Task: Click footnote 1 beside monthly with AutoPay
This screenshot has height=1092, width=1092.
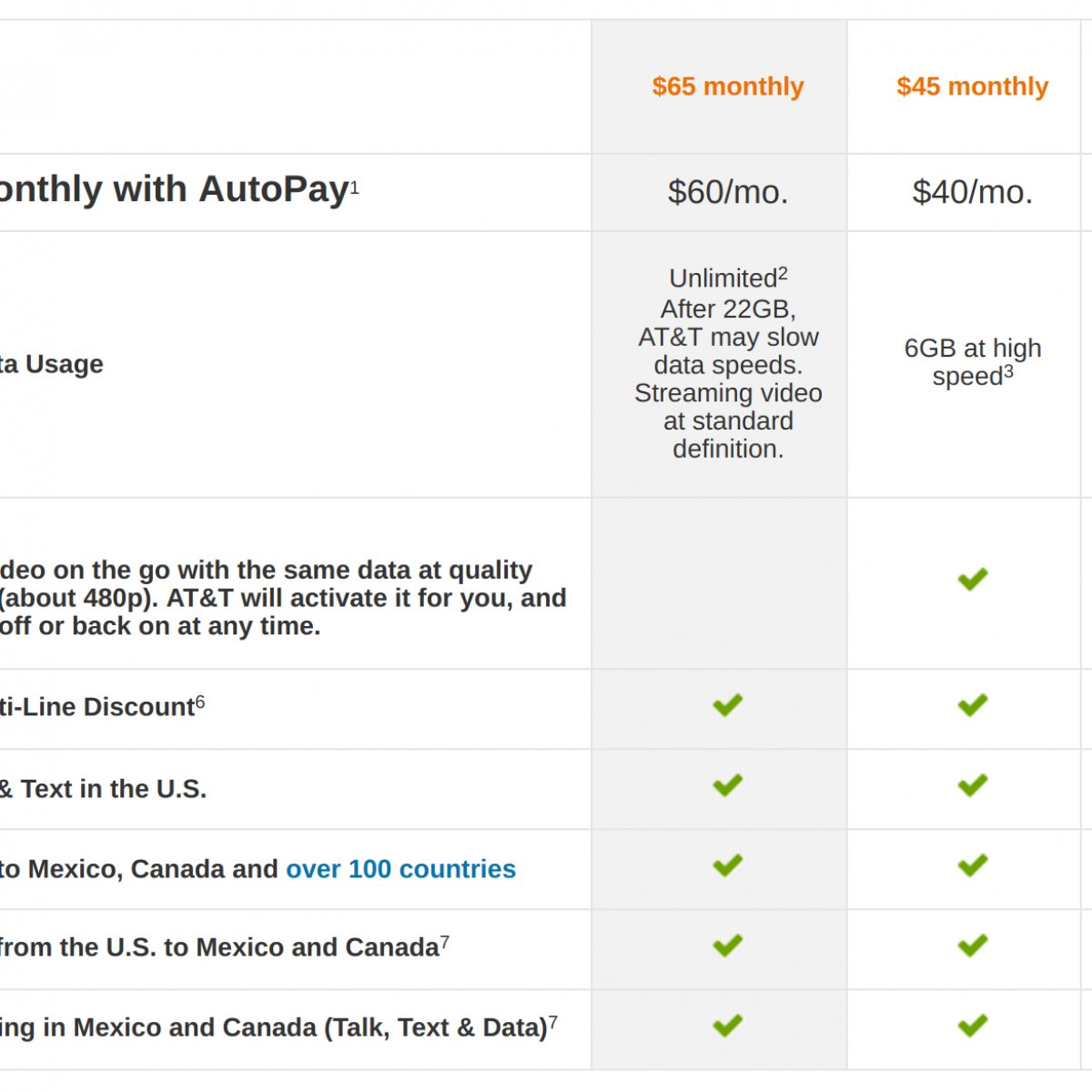Action: point(355,187)
